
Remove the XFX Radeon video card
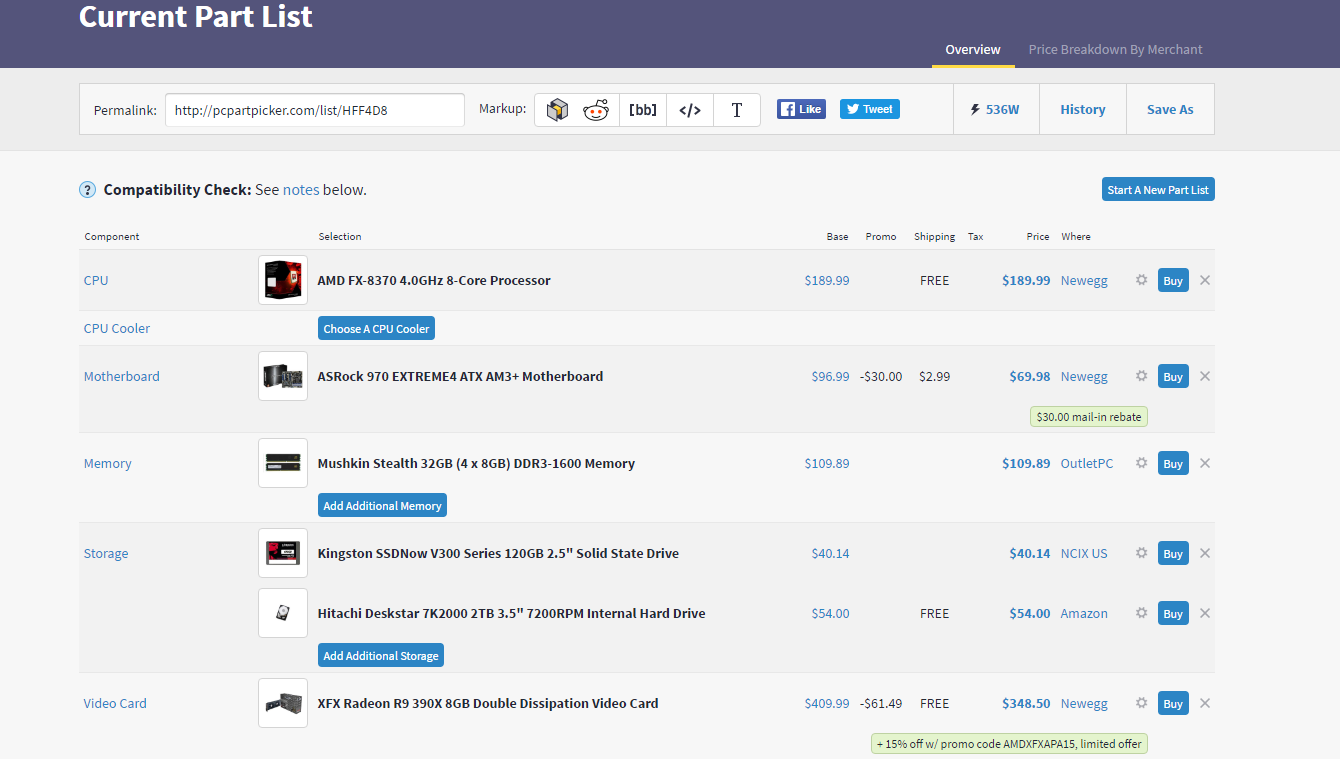[1205, 703]
